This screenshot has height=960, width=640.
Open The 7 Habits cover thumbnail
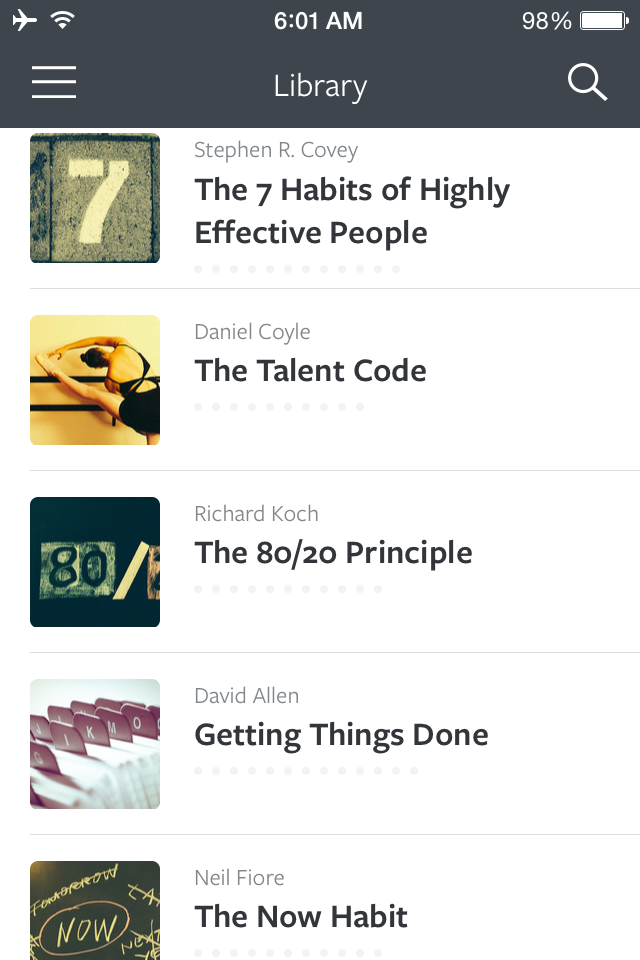[x=95, y=198]
